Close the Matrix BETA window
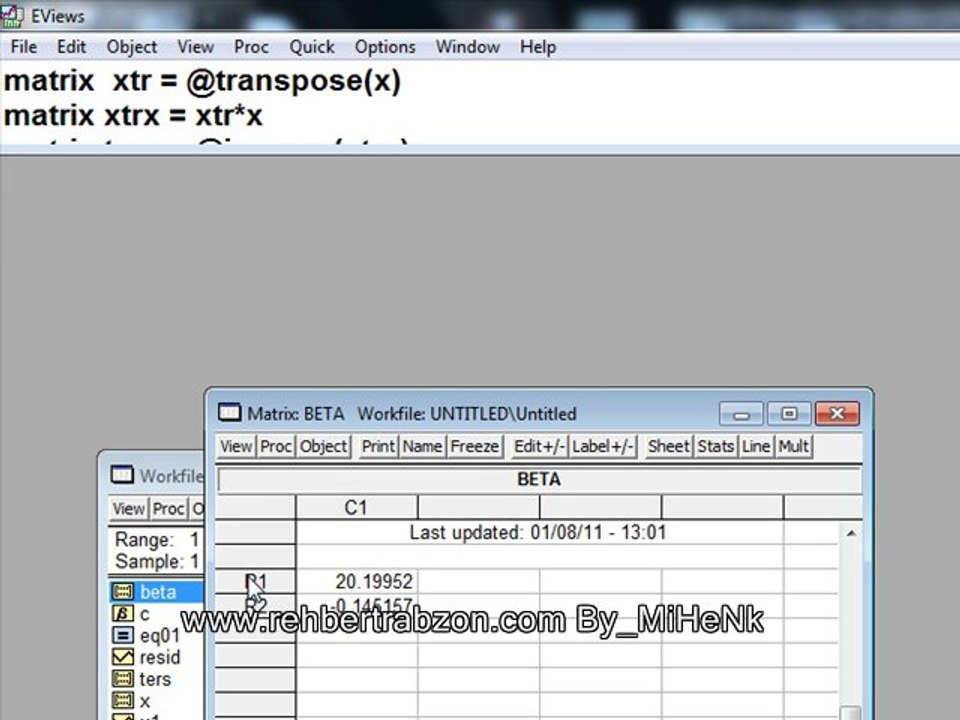This screenshot has height=720, width=960. click(x=837, y=414)
